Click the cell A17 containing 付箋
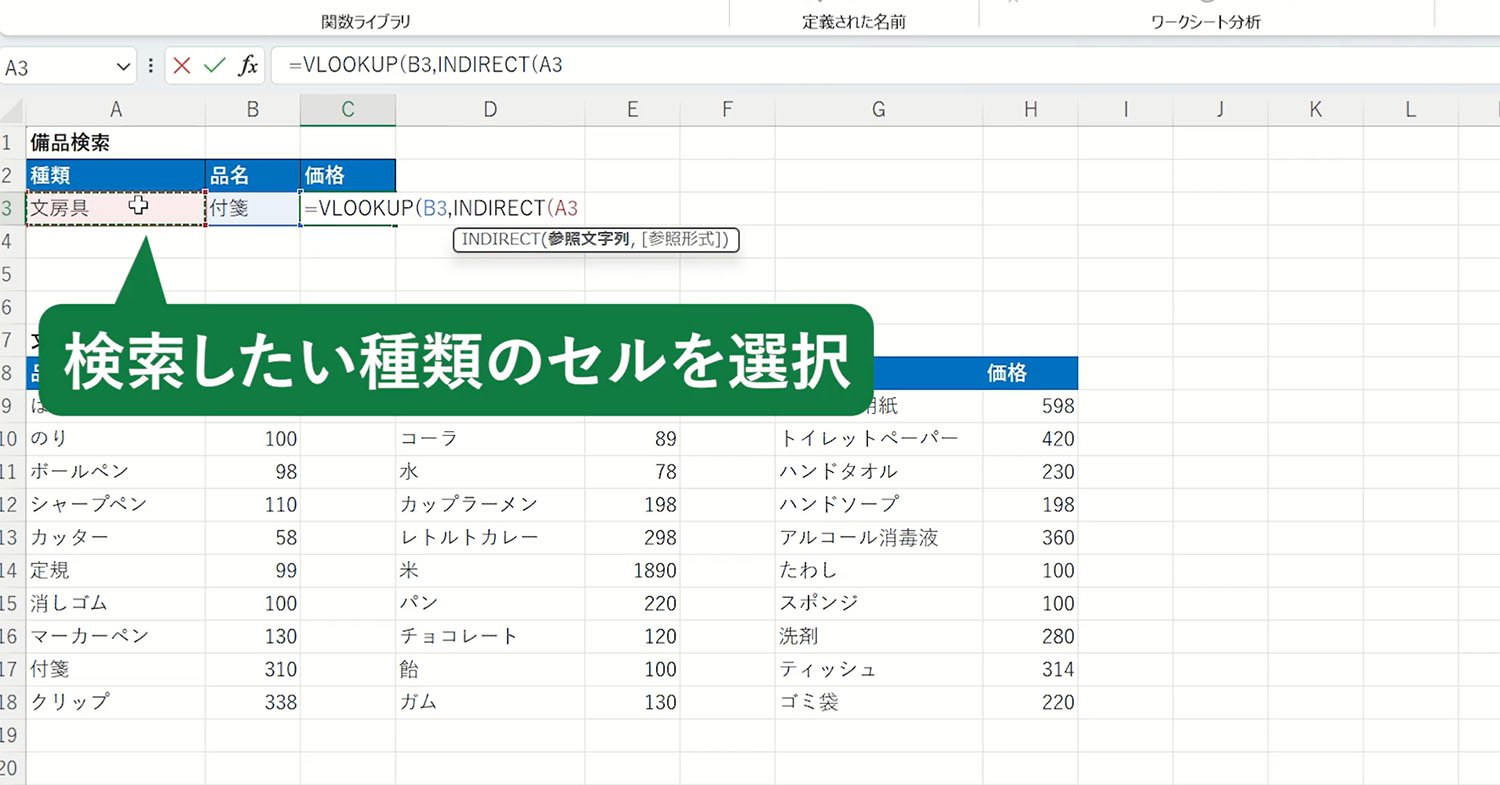 (x=116, y=669)
